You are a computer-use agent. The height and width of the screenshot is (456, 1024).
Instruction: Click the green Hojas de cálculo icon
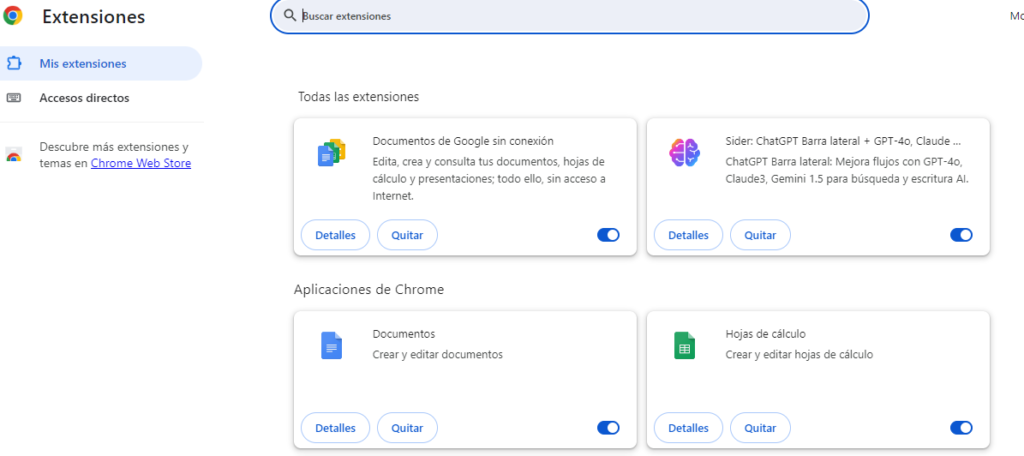click(x=684, y=345)
